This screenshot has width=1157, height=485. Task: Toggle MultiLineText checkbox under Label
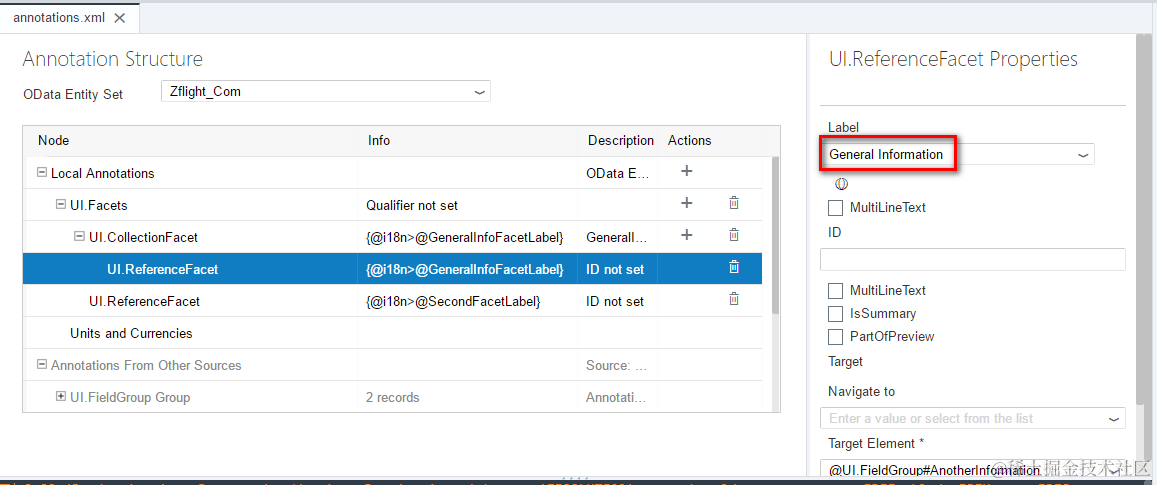835,207
